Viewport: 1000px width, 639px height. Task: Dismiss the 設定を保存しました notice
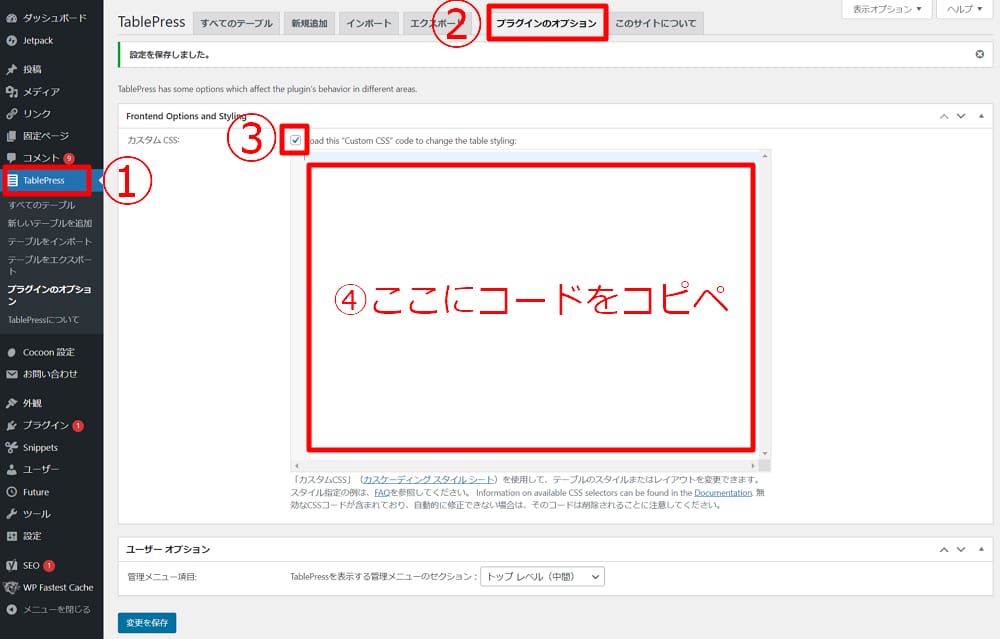click(980, 54)
